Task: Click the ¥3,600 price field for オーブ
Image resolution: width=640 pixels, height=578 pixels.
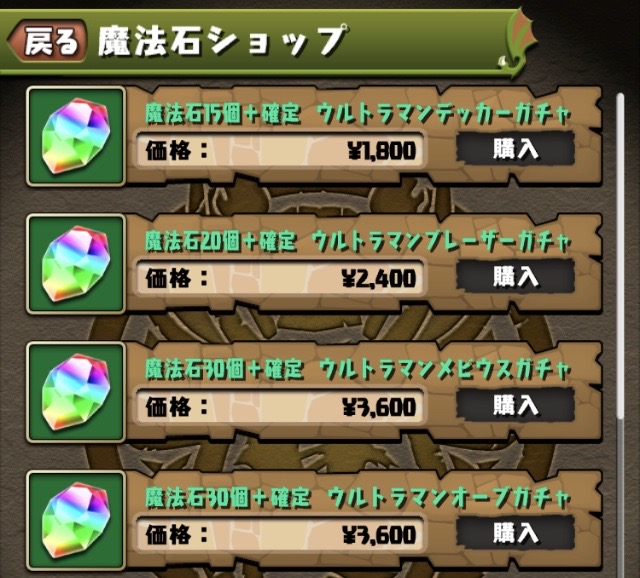Action: click(280, 534)
